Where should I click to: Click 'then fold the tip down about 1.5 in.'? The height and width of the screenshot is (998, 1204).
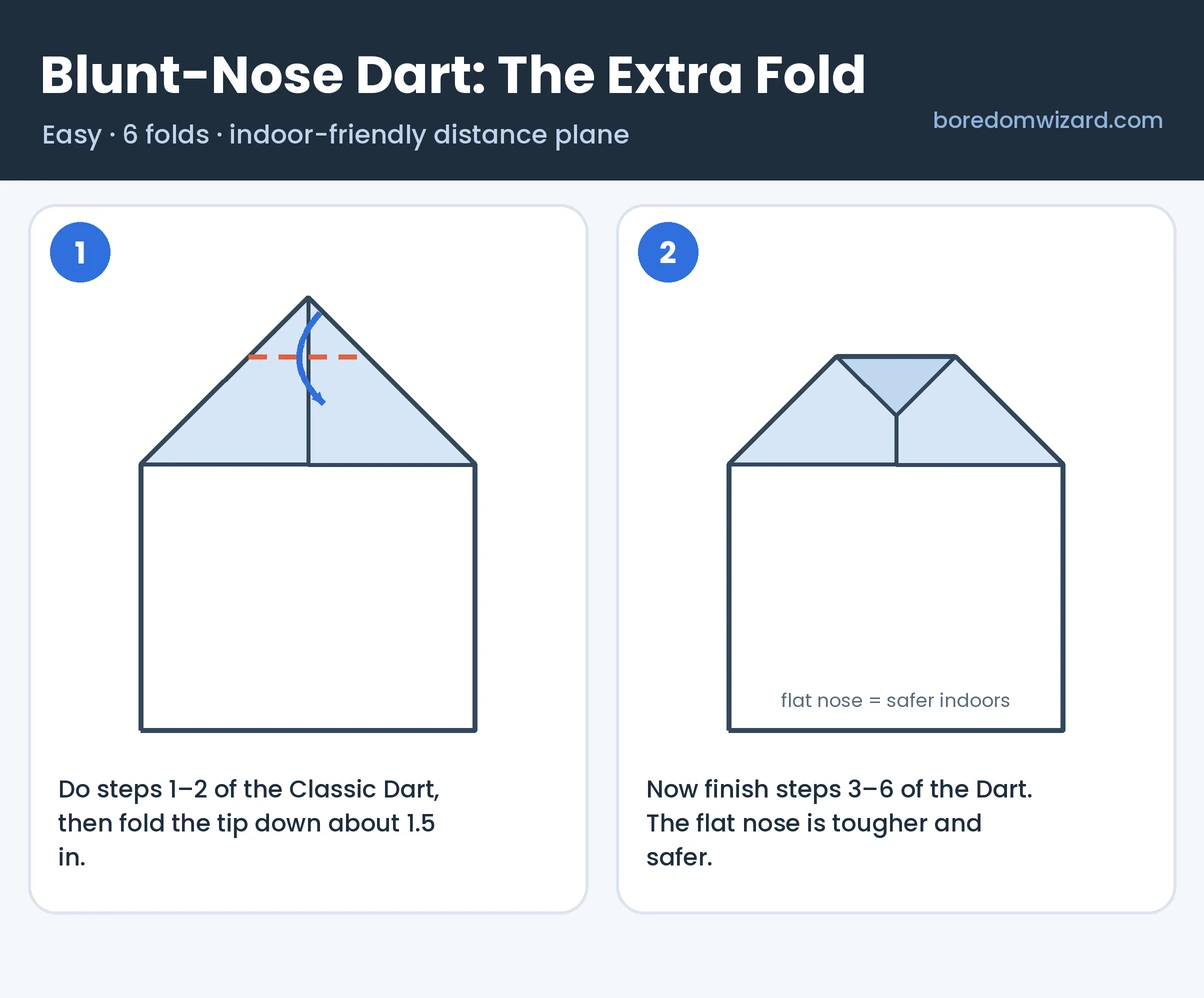tap(246, 840)
